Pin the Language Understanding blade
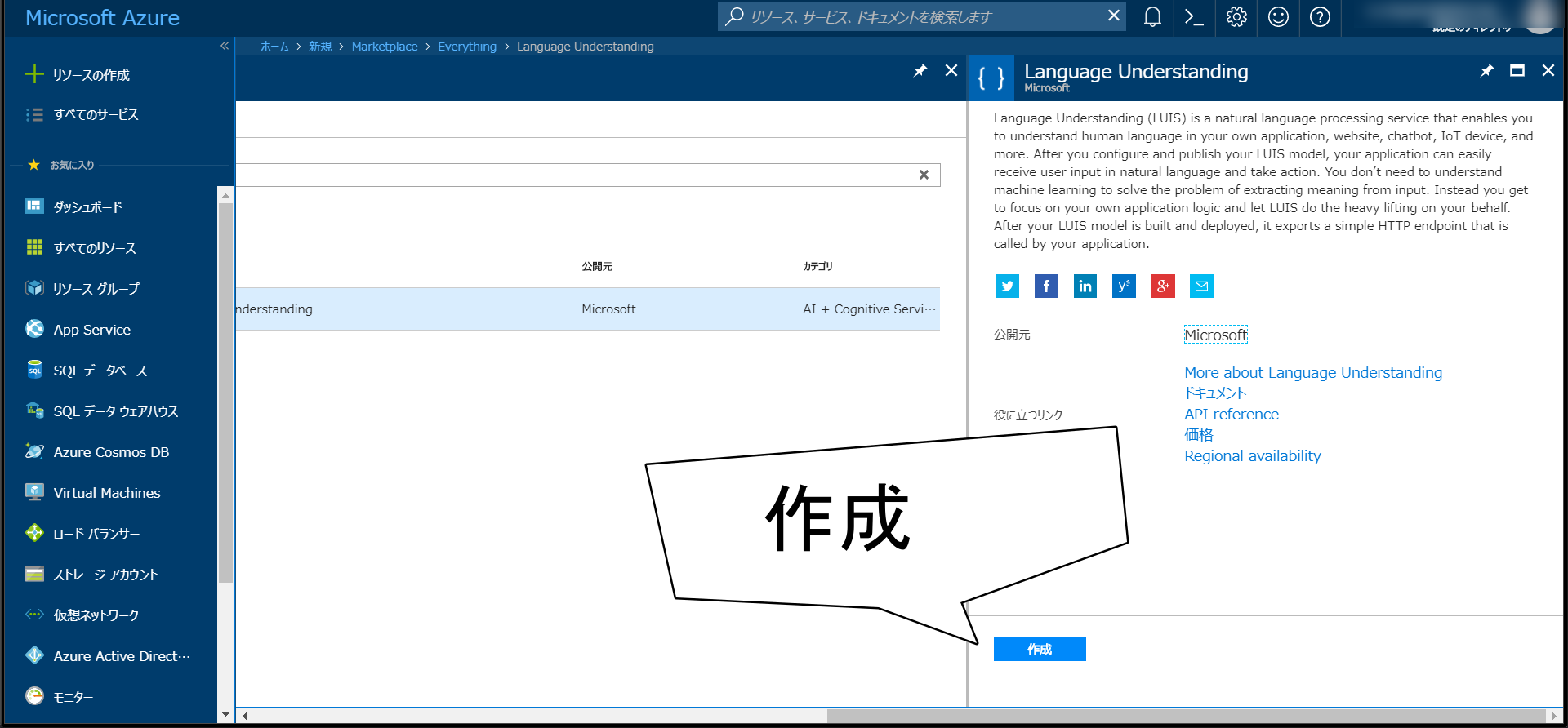The image size is (1568, 728). tap(1487, 71)
